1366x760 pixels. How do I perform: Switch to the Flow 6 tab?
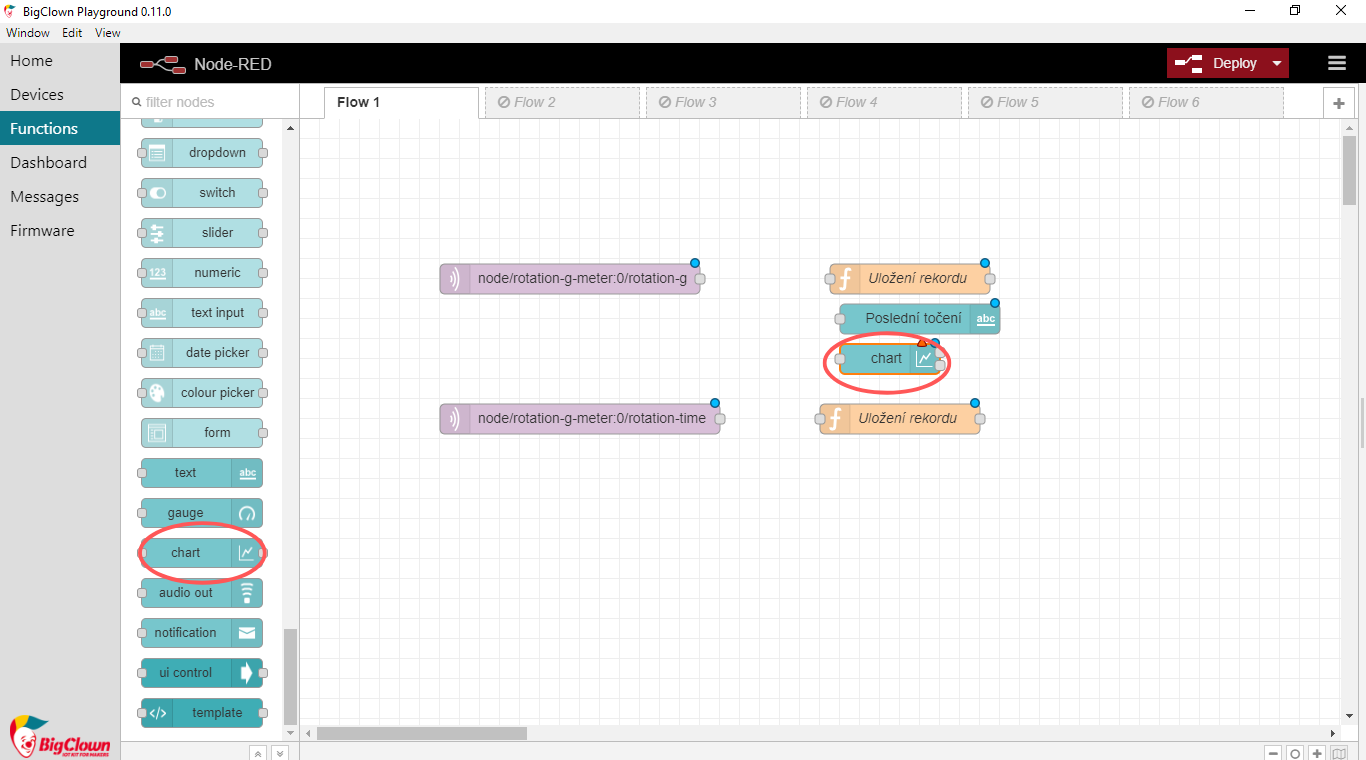pyautogui.click(x=1206, y=102)
